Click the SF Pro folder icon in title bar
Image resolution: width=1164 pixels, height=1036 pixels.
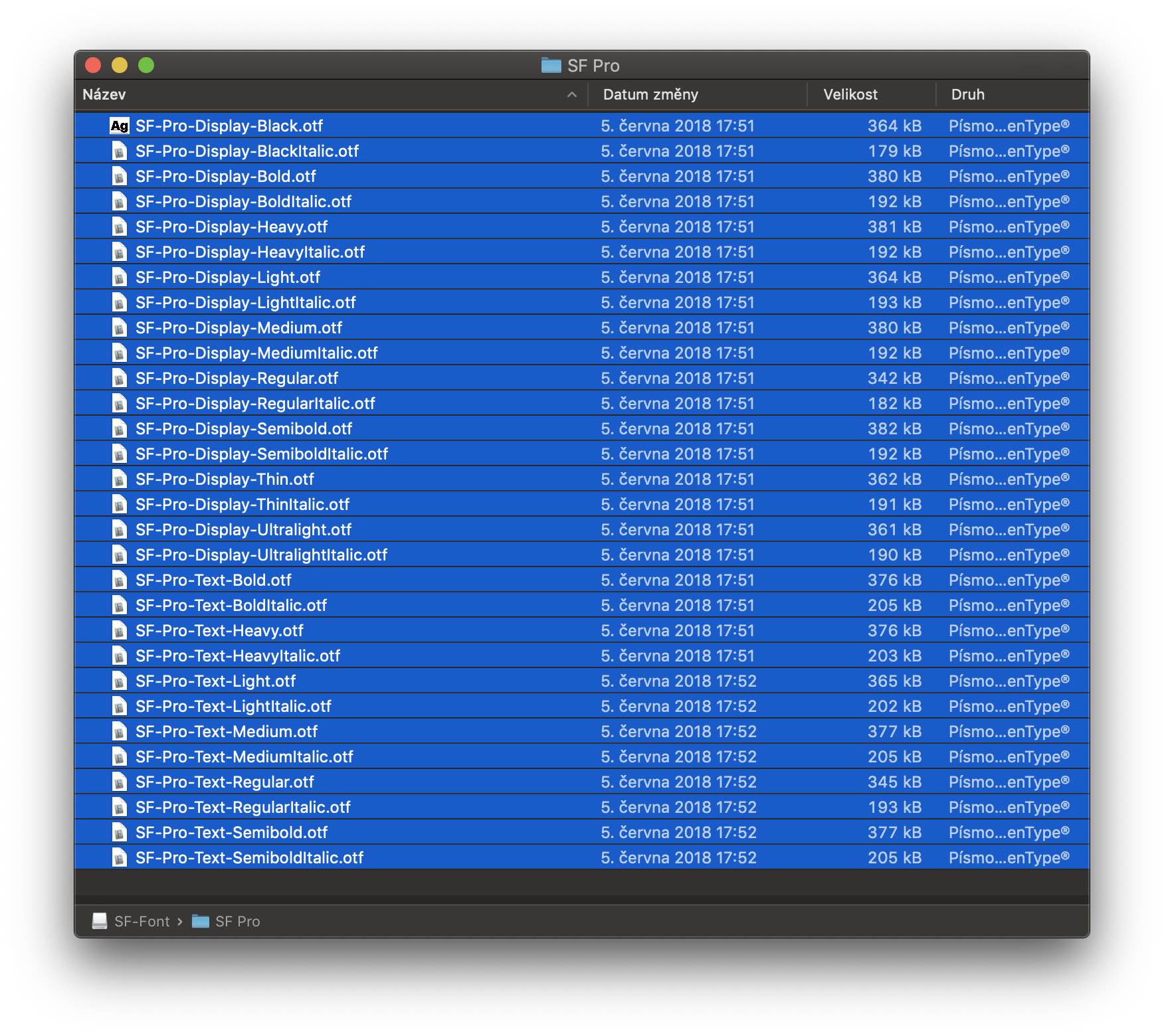[551, 65]
